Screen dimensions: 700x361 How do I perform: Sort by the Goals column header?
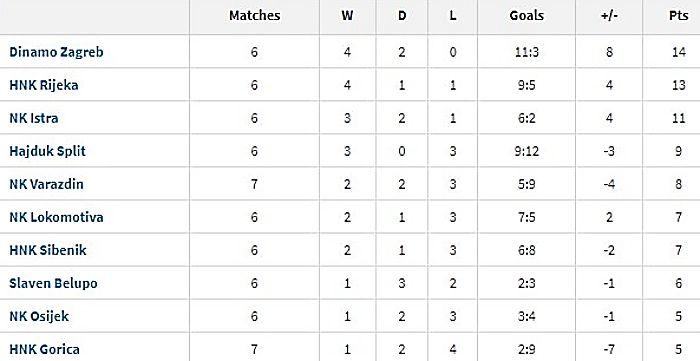point(527,16)
